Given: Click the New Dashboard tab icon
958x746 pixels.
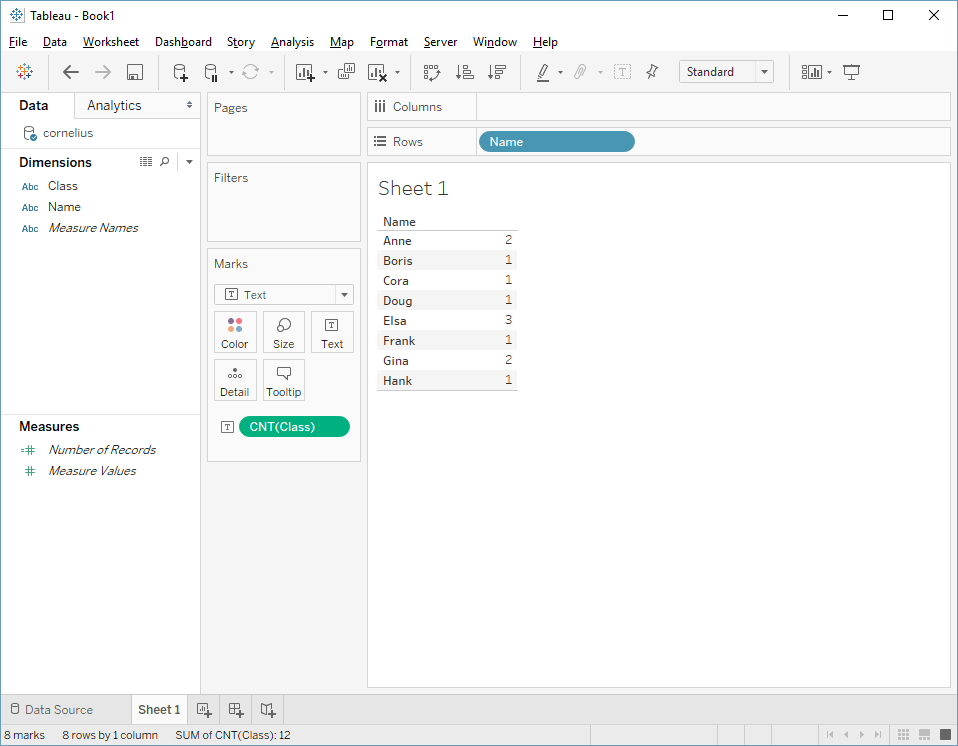Looking at the screenshot, I should [236, 709].
